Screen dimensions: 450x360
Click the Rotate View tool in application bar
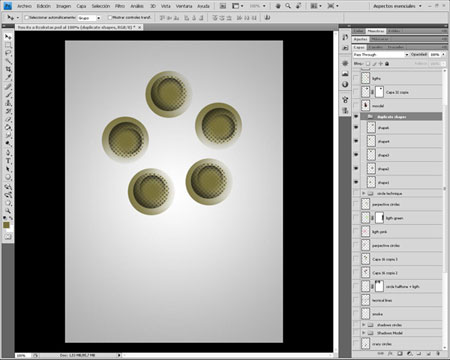pyautogui.click(x=299, y=6)
